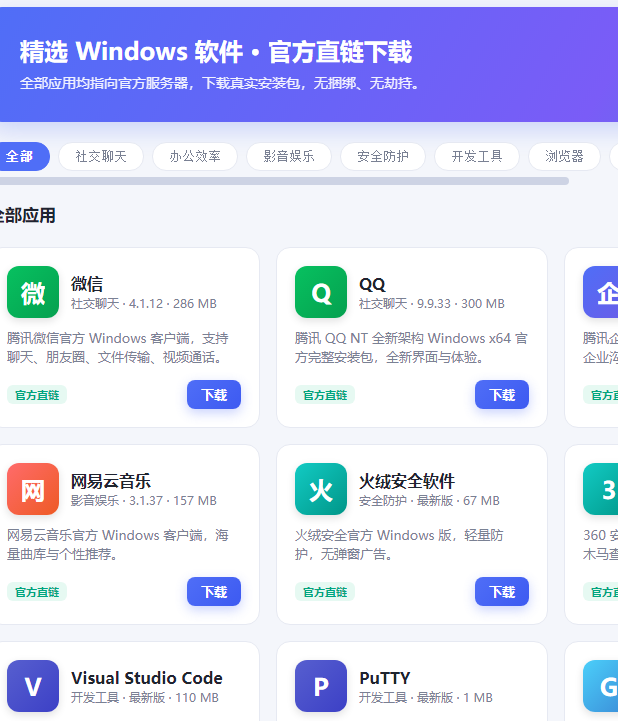Image resolution: width=618 pixels, height=721 pixels.
Task: Click the Visual Studio Code V icon
Action: [33, 686]
